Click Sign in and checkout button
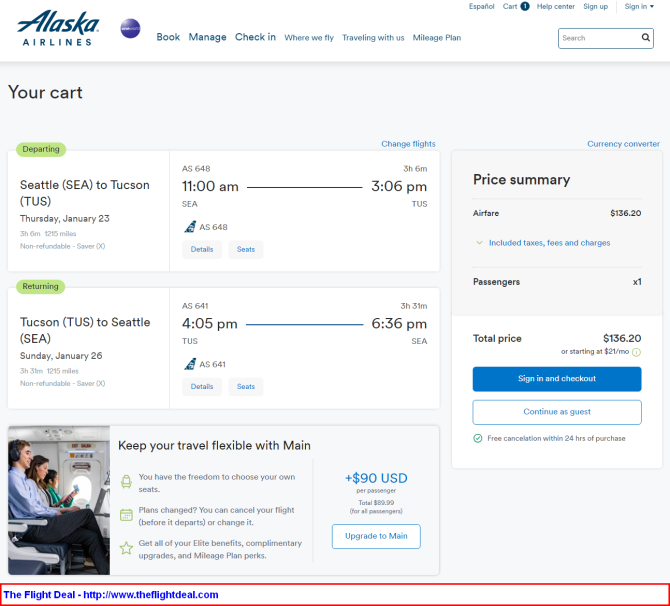670x606 pixels. 557,379
